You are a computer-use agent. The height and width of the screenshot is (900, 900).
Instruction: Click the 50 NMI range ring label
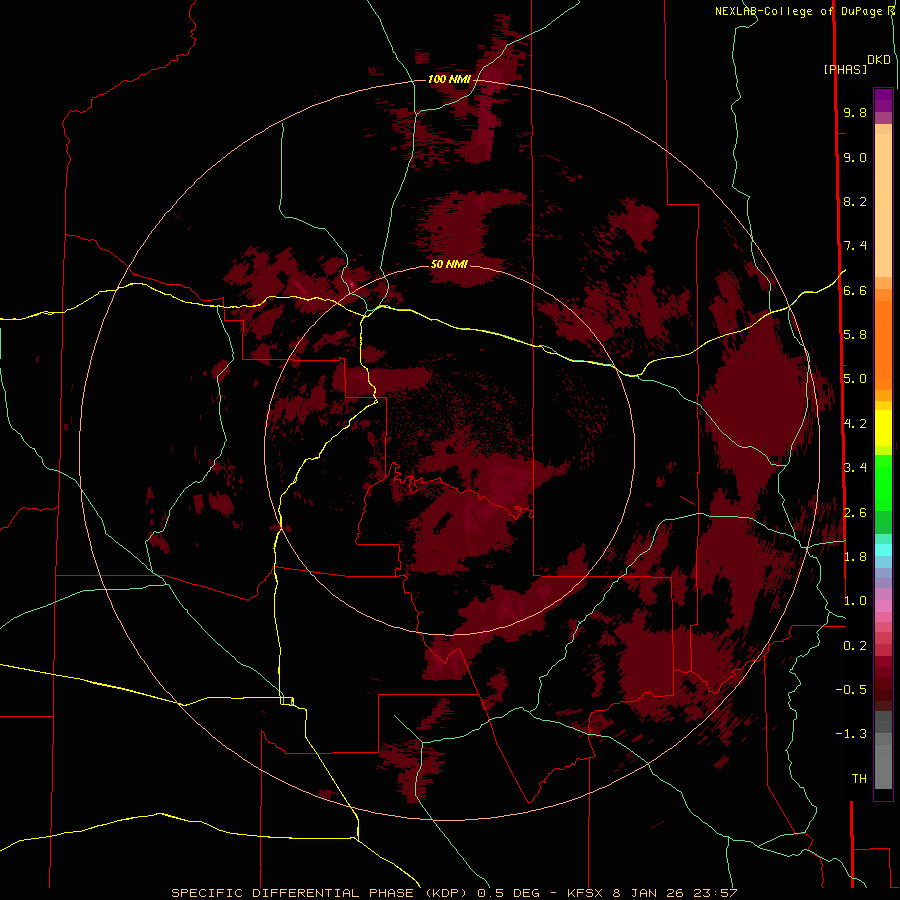449,264
